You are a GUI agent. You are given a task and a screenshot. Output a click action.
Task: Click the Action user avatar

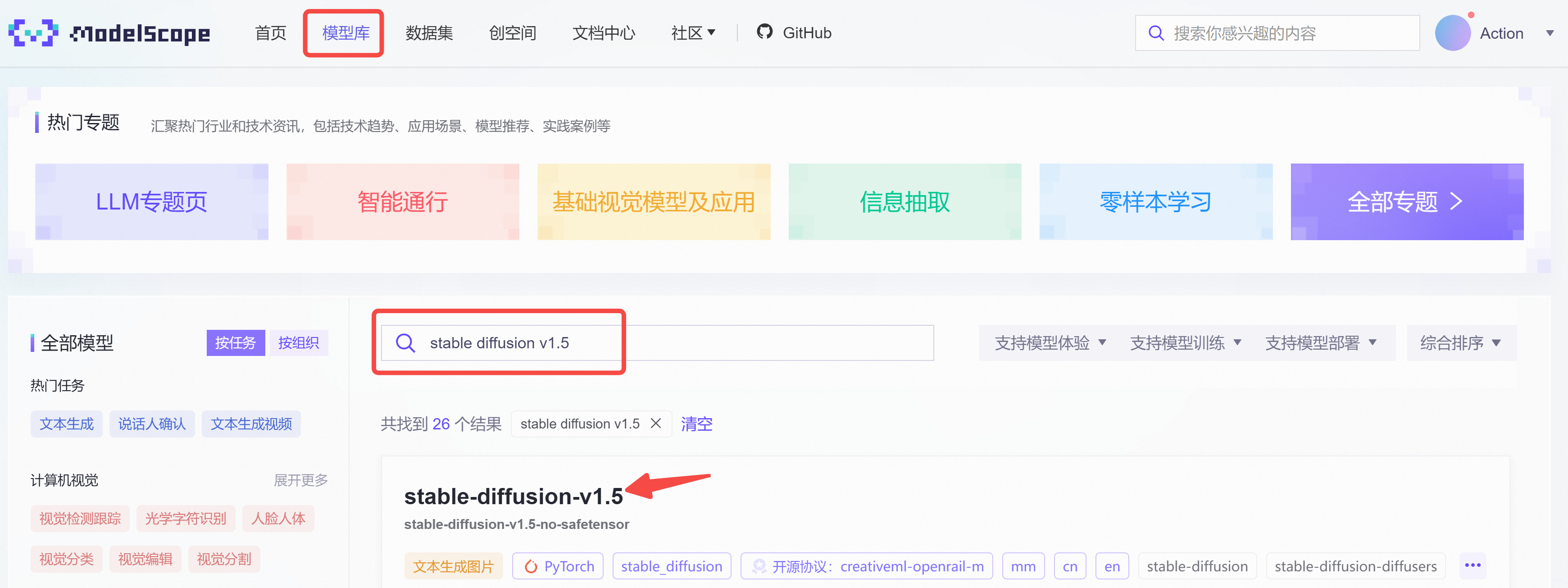pyautogui.click(x=1453, y=33)
